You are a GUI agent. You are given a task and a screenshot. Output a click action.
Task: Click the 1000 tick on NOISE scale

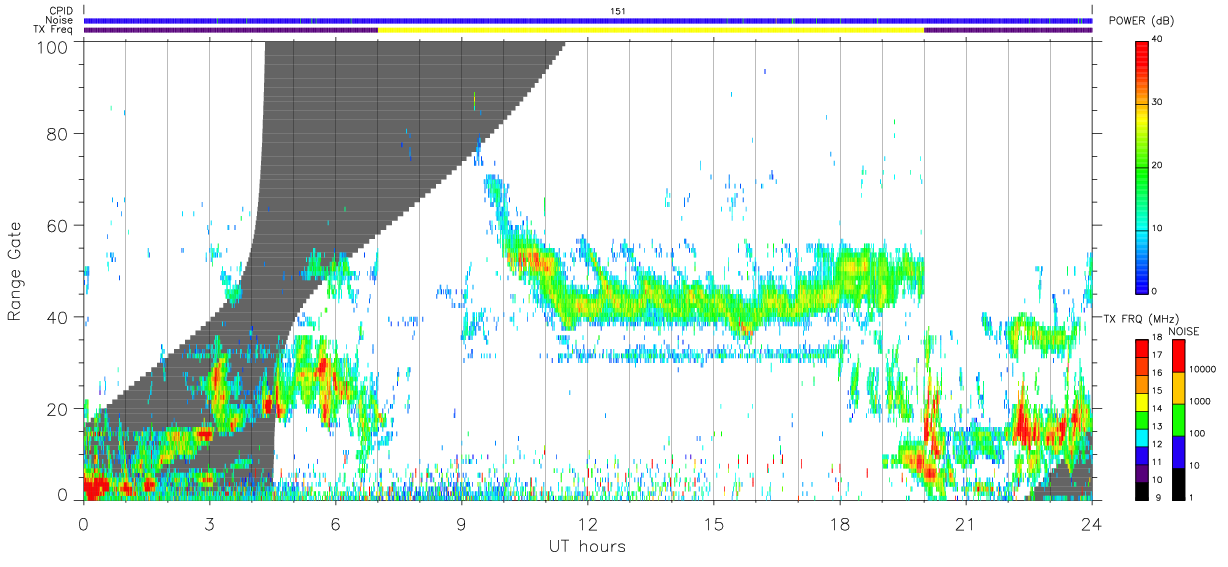(1200, 402)
